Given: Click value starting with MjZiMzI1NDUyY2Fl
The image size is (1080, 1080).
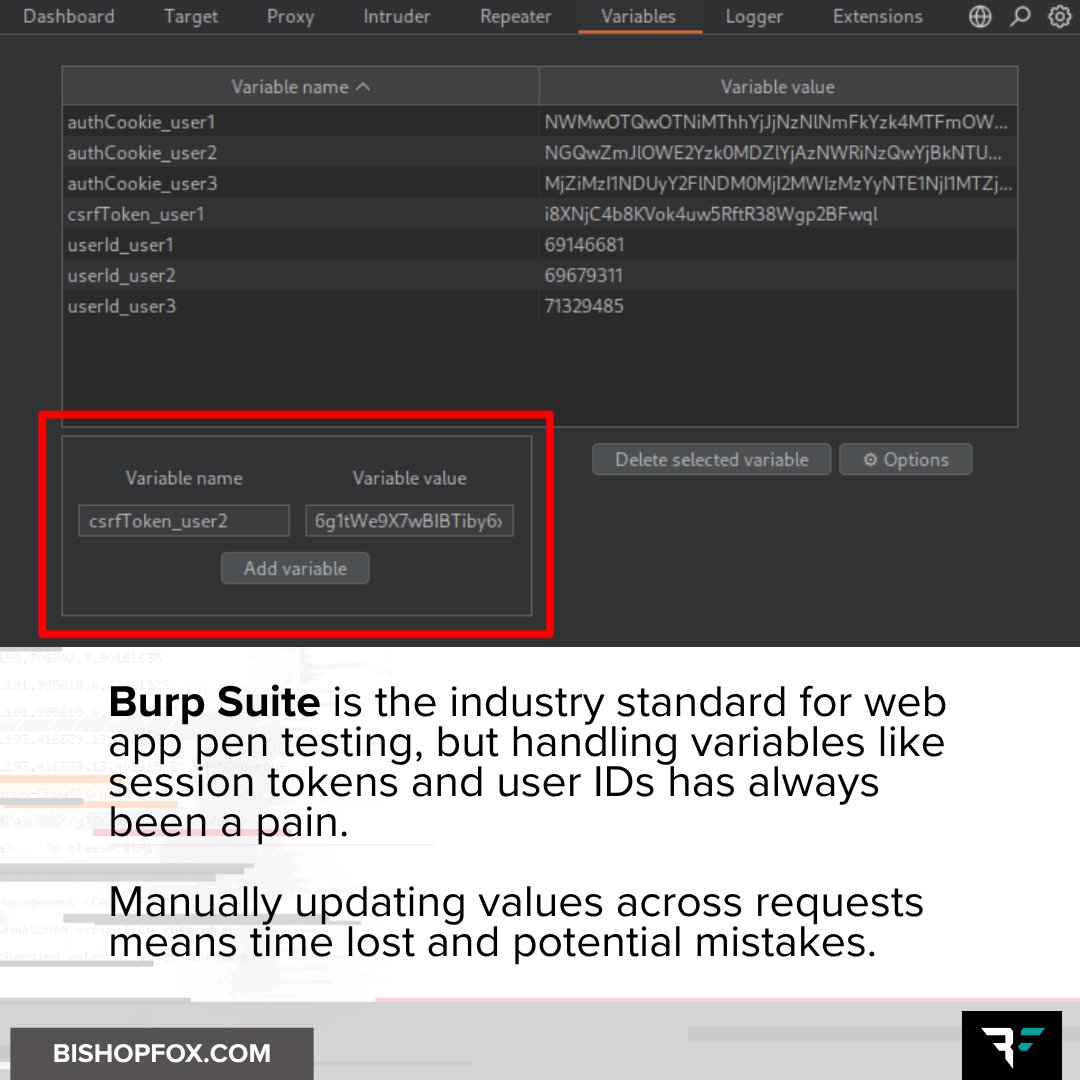Looking at the screenshot, I should click(x=778, y=183).
